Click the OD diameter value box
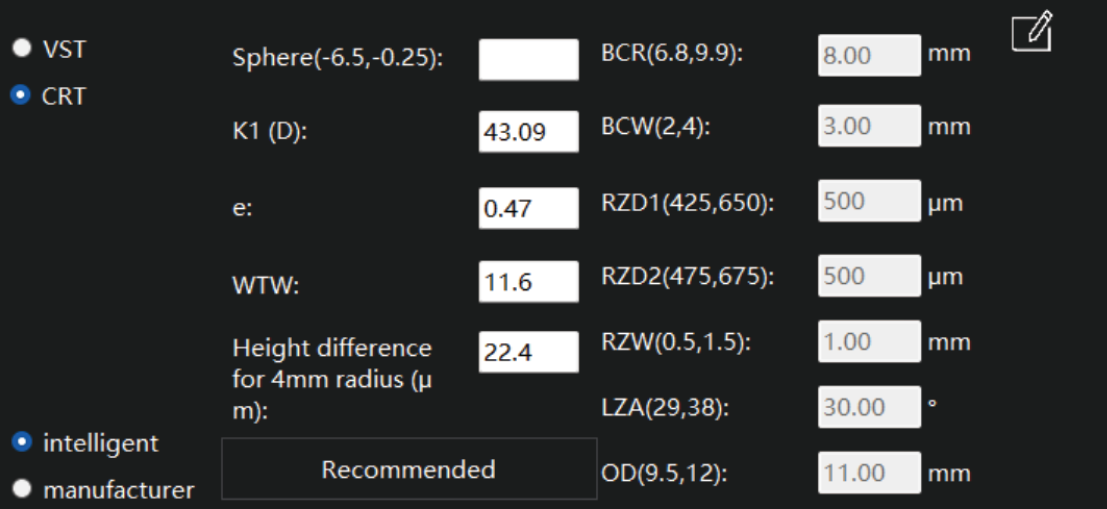The height and width of the screenshot is (509, 1107). point(870,472)
